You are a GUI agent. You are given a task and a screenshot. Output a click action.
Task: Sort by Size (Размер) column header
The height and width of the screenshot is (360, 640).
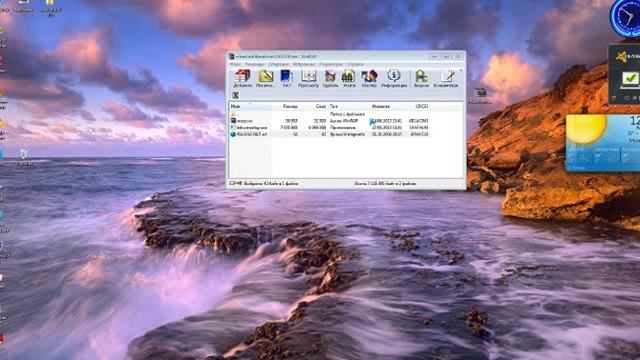click(x=285, y=106)
